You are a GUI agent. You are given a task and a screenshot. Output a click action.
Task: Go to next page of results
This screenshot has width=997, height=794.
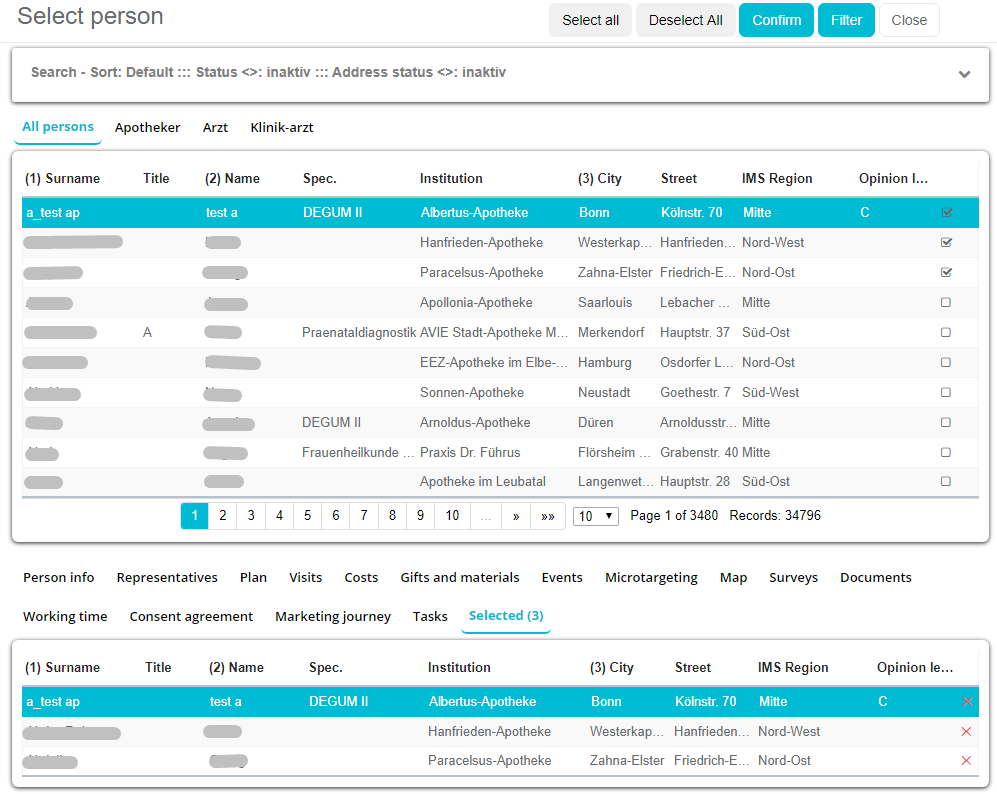[516, 516]
